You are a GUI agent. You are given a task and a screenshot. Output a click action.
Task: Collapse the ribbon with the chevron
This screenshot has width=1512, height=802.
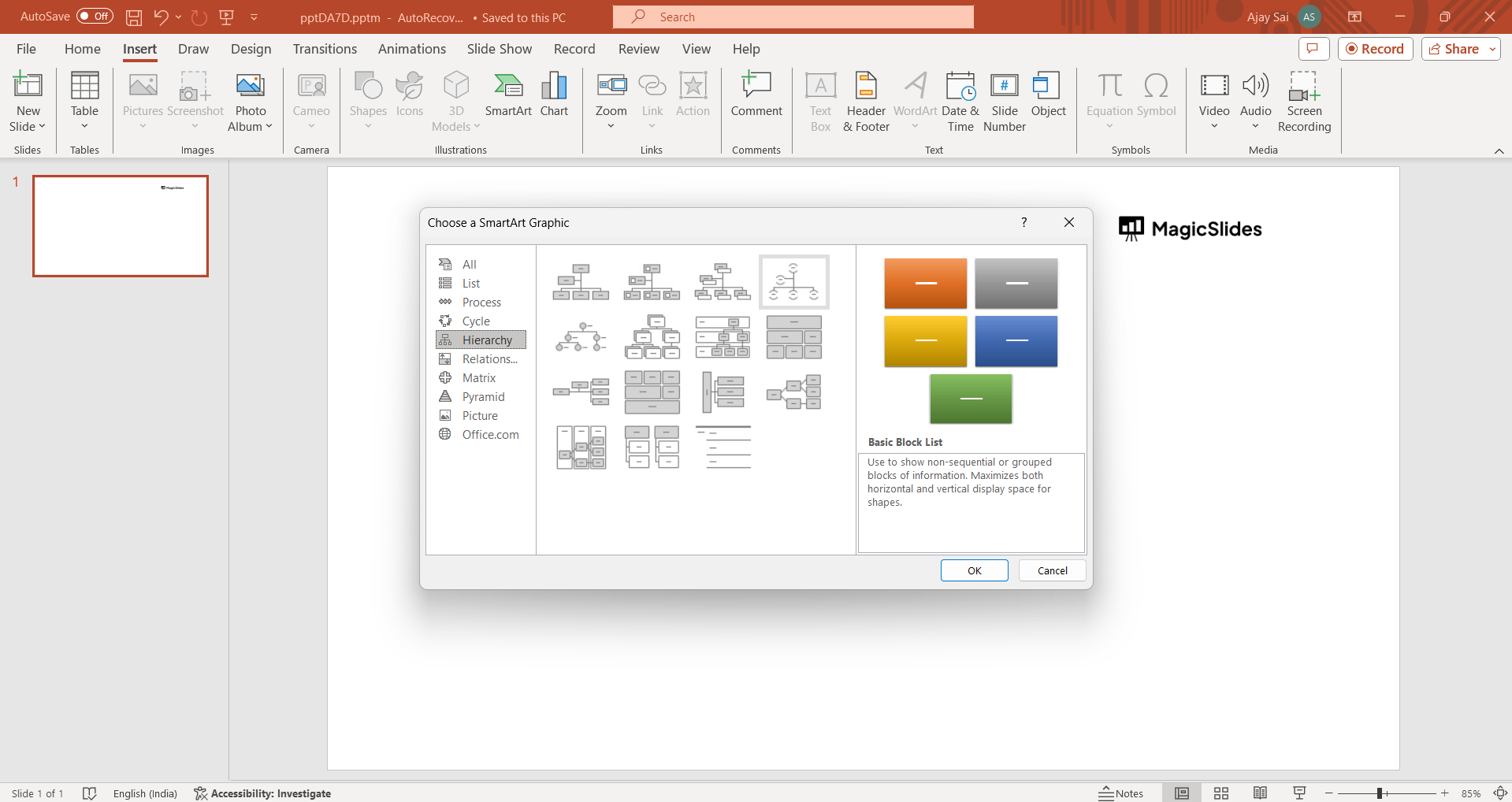pyautogui.click(x=1499, y=150)
